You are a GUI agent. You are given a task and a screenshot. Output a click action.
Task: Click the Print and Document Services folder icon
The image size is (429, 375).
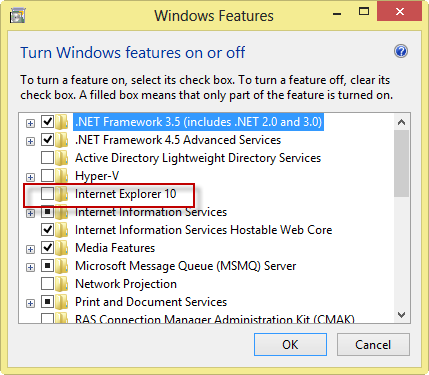pos(62,302)
